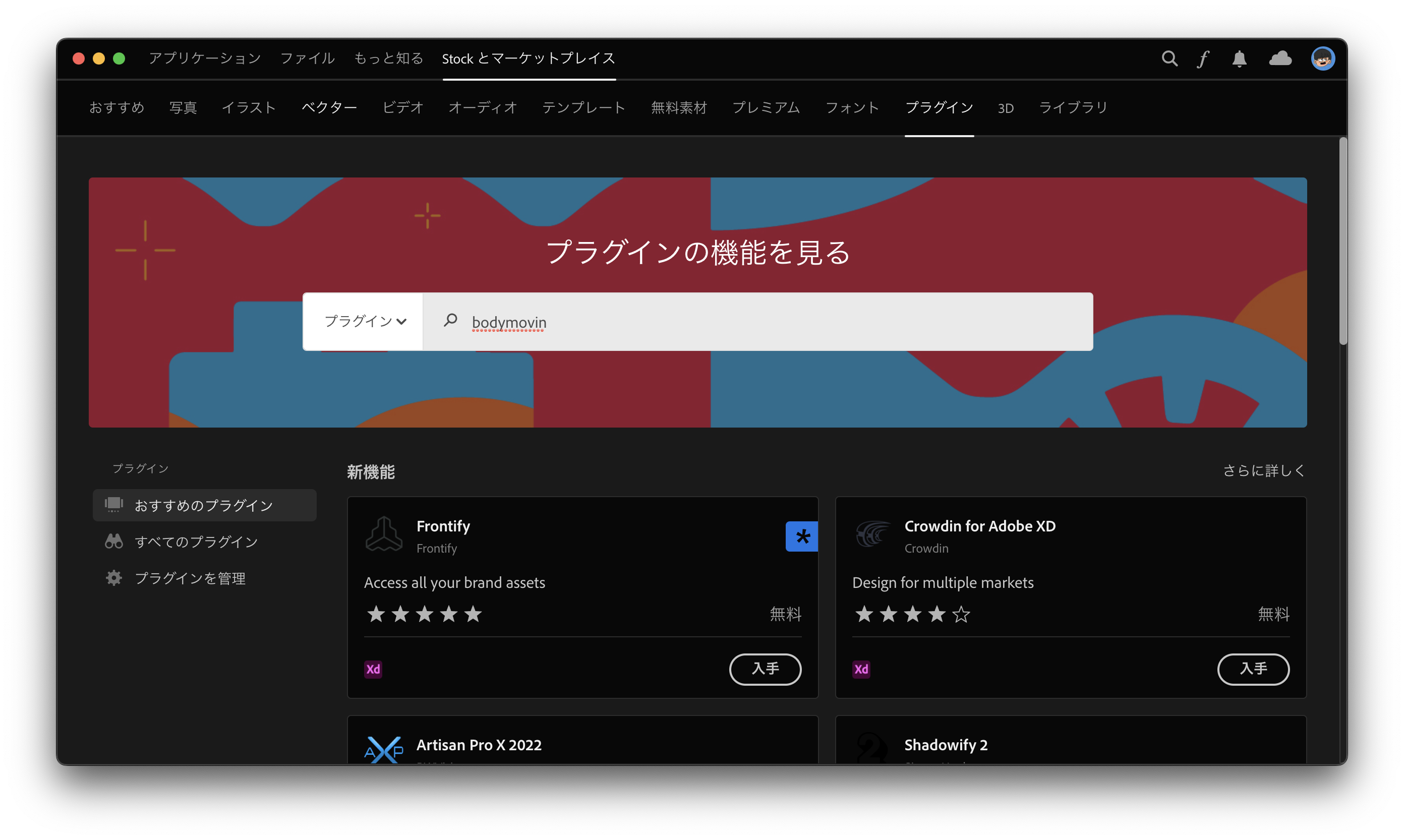The image size is (1404, 840).
Task: Click the search field containing bodymovin
Action: (x=757, y=322)
